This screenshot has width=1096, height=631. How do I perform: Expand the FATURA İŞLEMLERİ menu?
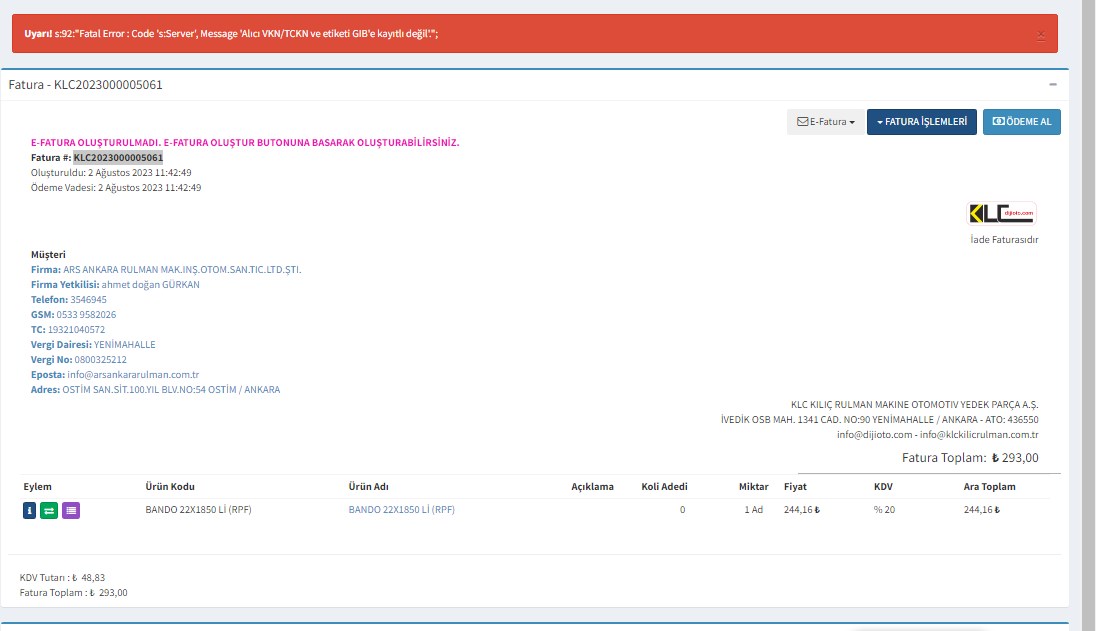click(921, 122)
